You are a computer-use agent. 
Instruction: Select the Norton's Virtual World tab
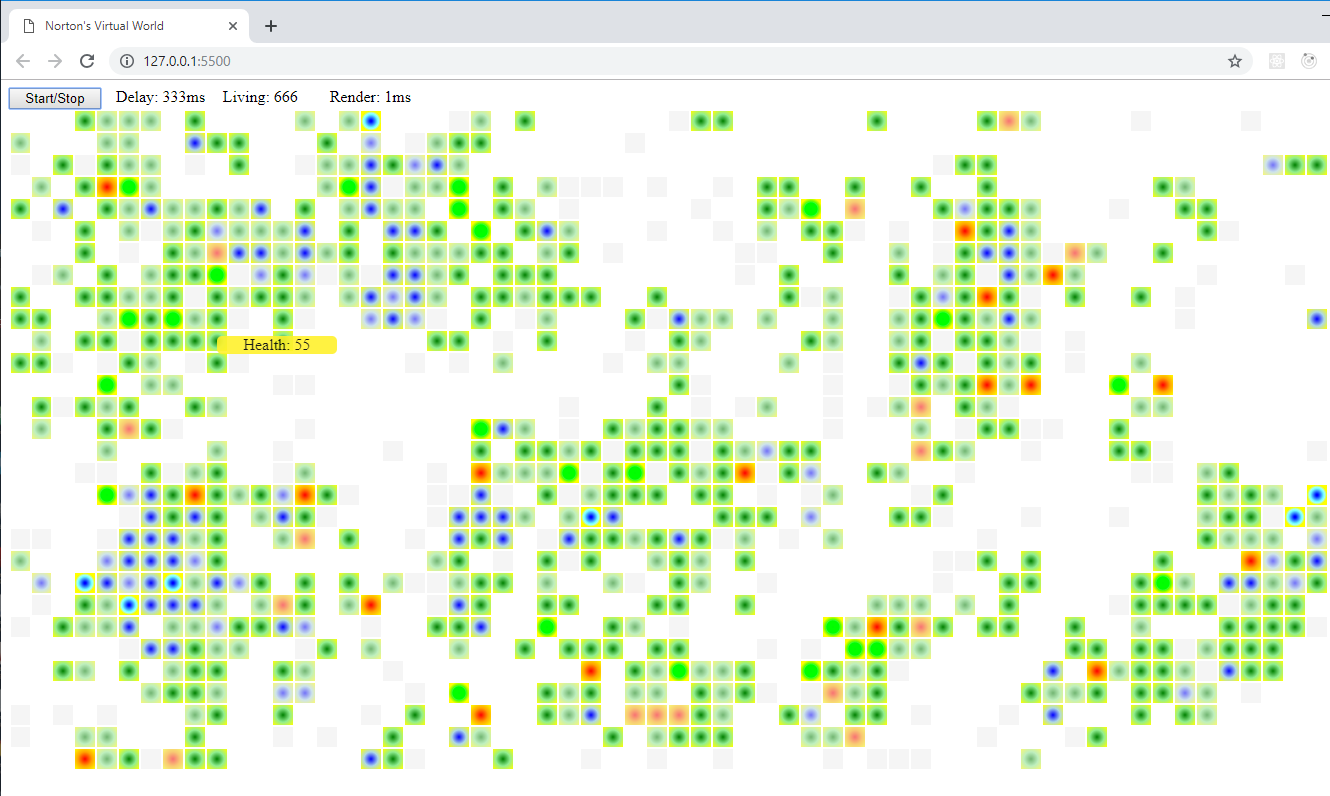coord(120,26)
